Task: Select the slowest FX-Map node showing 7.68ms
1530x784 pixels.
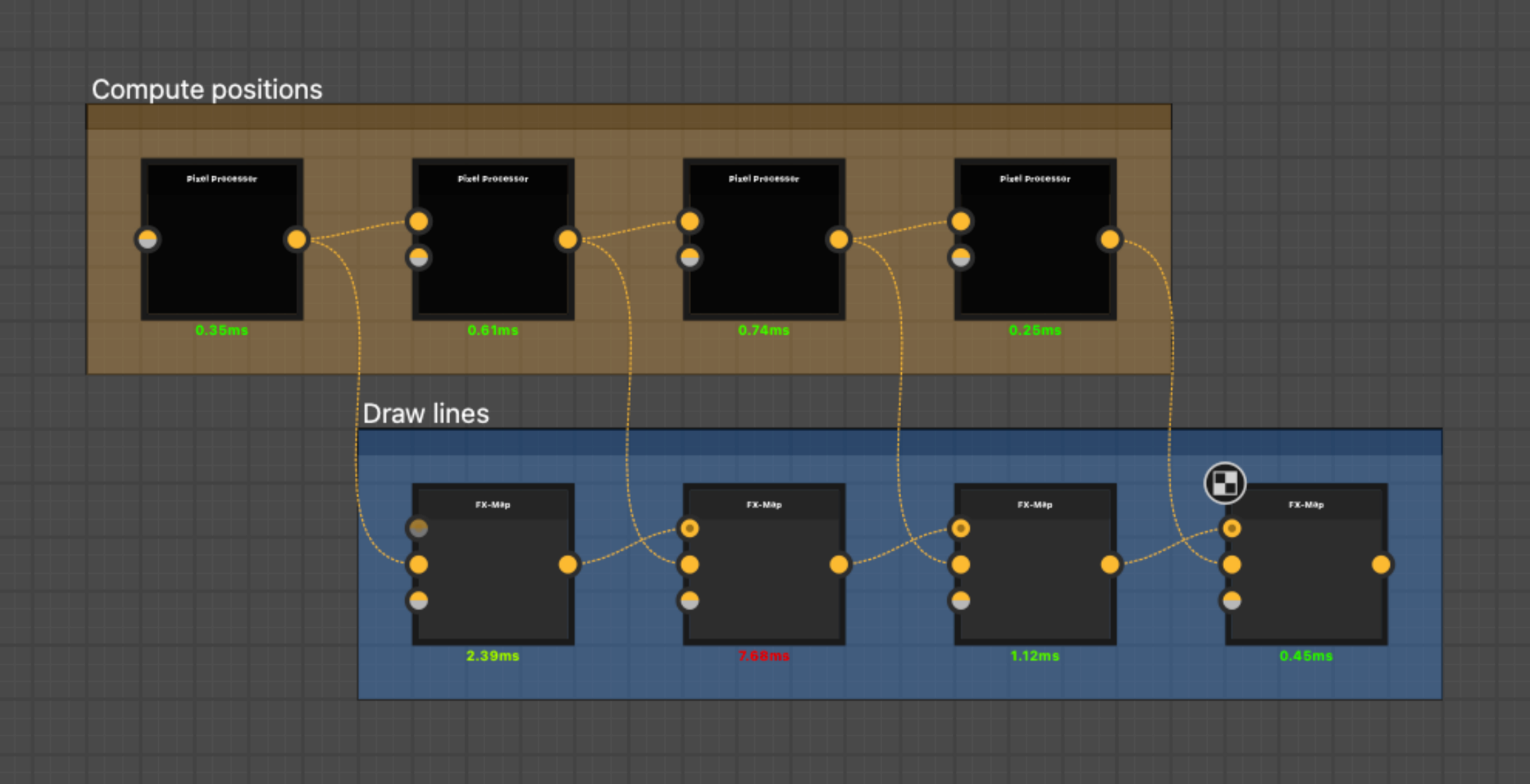Action: click(x=763, y=567)
